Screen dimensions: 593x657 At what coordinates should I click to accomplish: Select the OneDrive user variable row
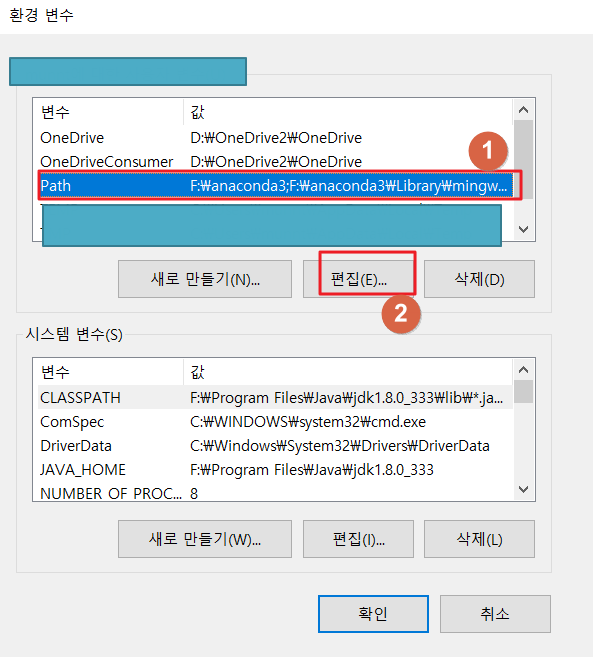(275, 138)
